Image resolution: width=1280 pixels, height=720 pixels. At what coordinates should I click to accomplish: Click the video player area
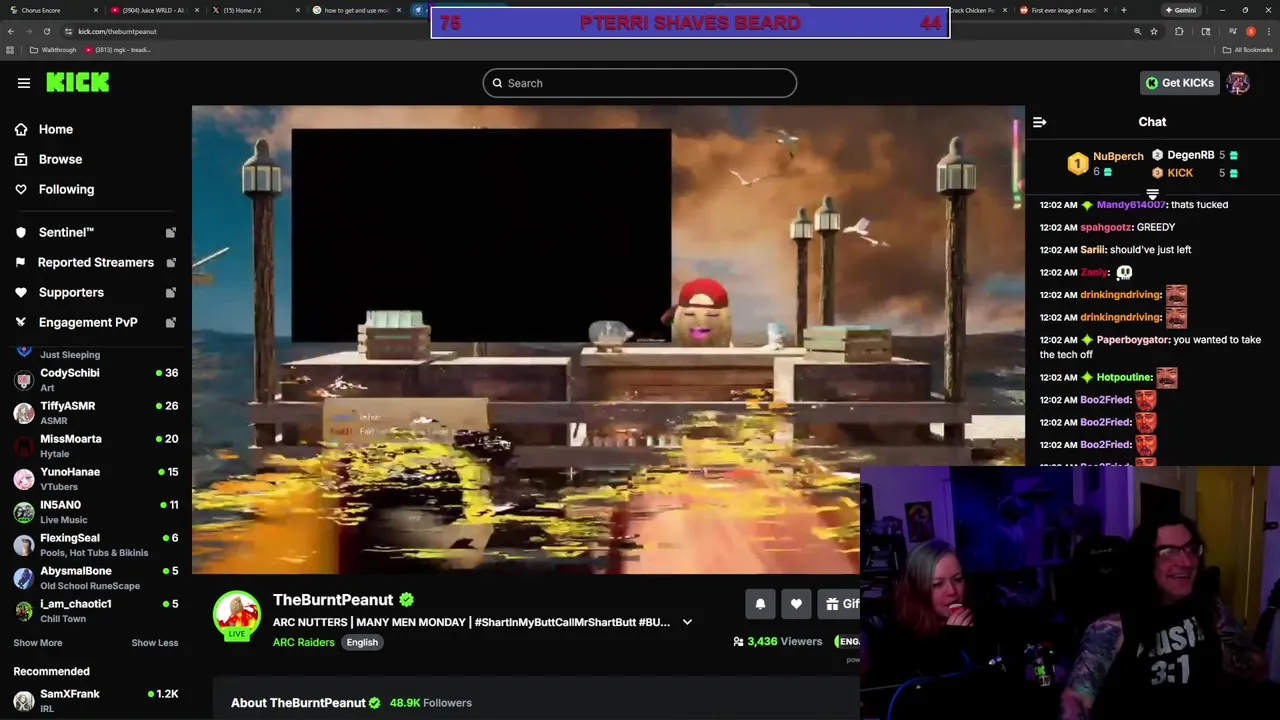[x=608, y=339]
